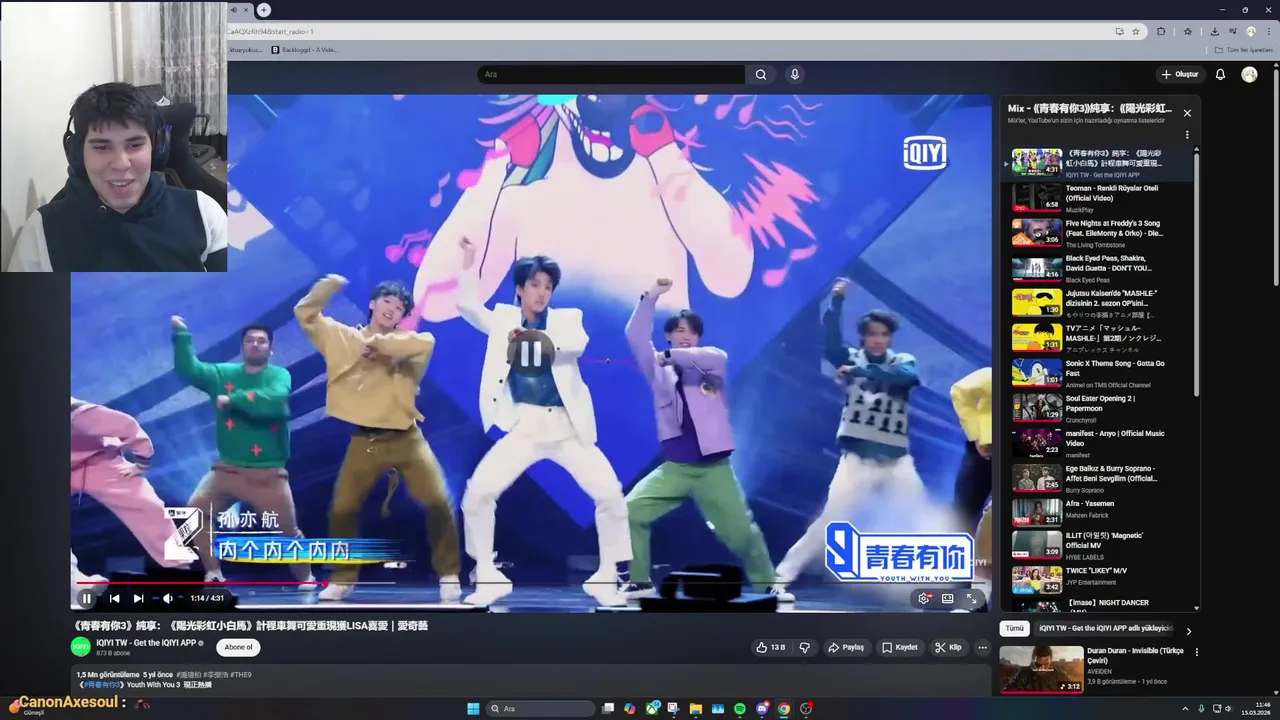Share the video via Paylaş button
Image resolution: width=1280 pixels, height=720 pixels.
click(x=846, y=647)
